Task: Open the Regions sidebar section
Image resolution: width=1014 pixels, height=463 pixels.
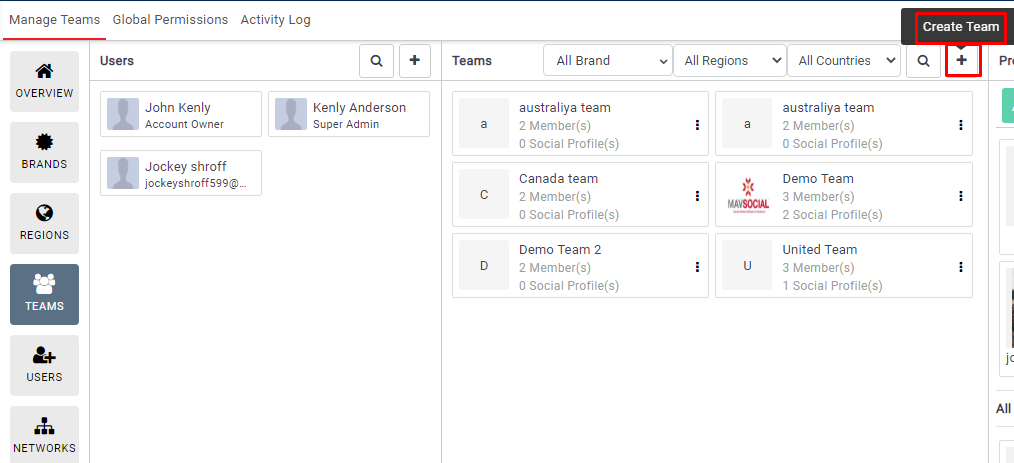Action: pos(44,223)
